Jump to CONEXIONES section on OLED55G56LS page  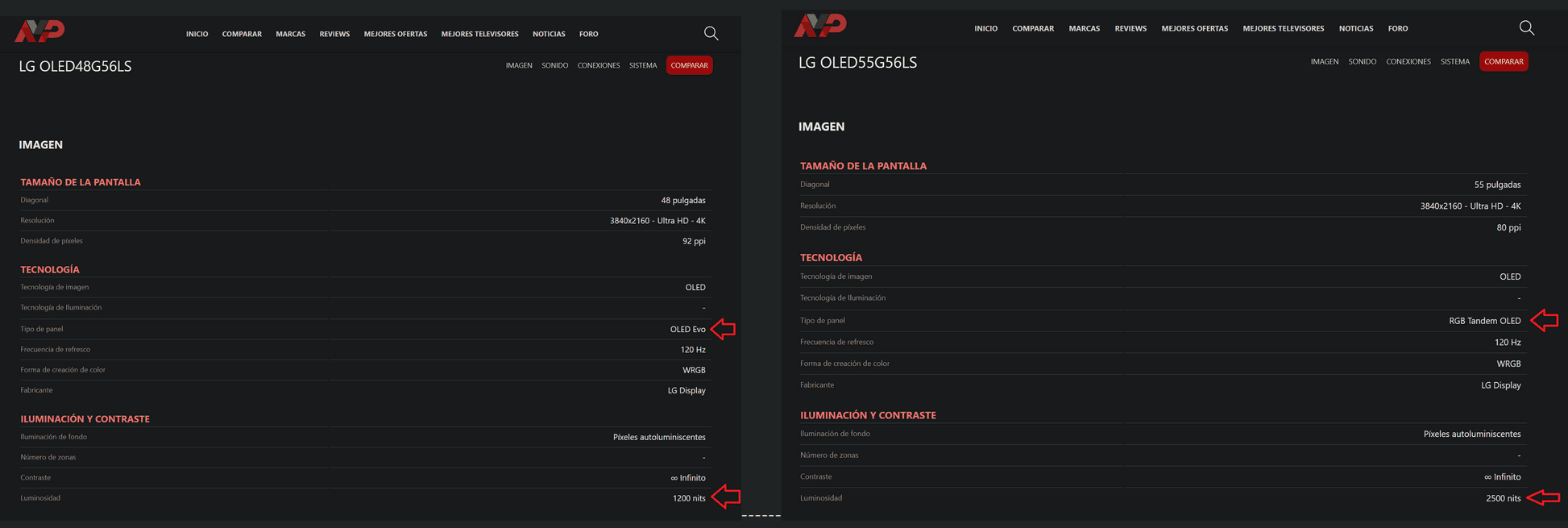(x=1408, y=61)
